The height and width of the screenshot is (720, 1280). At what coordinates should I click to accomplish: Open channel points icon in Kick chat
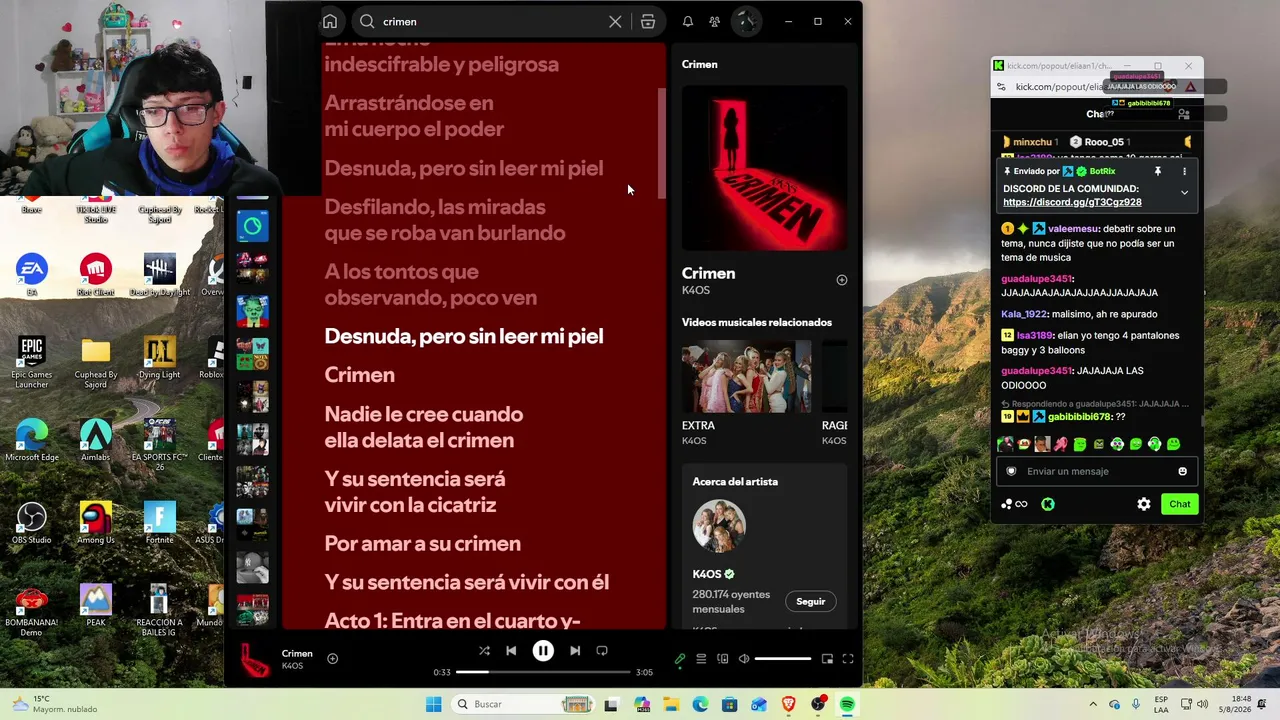[1014, 504]
